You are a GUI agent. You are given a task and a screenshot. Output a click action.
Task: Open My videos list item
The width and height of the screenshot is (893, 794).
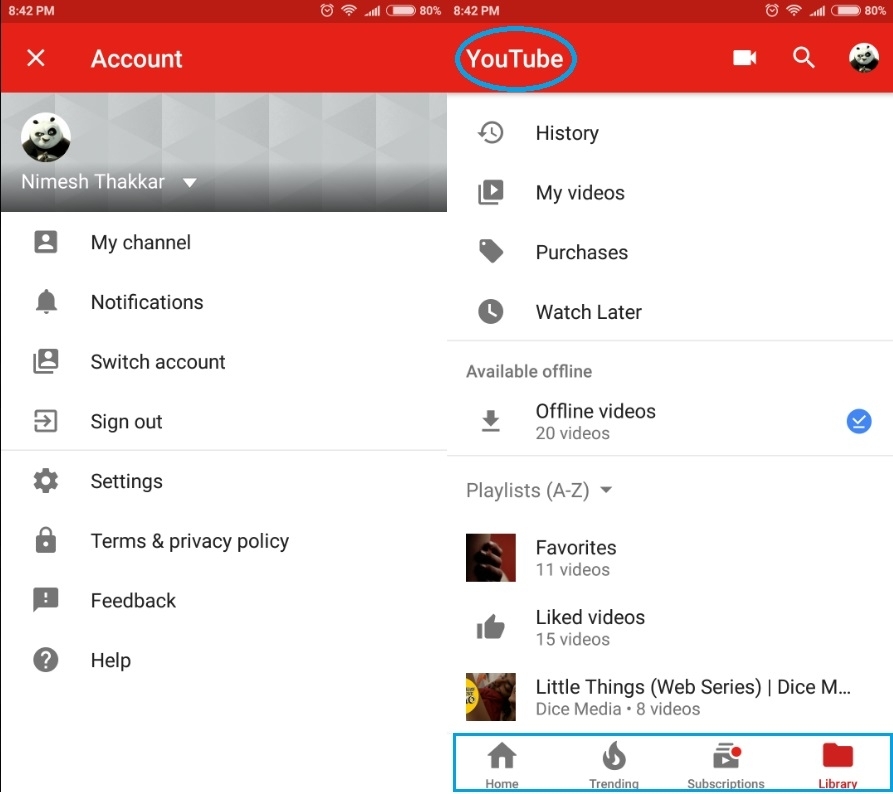(x=670, y=193)
